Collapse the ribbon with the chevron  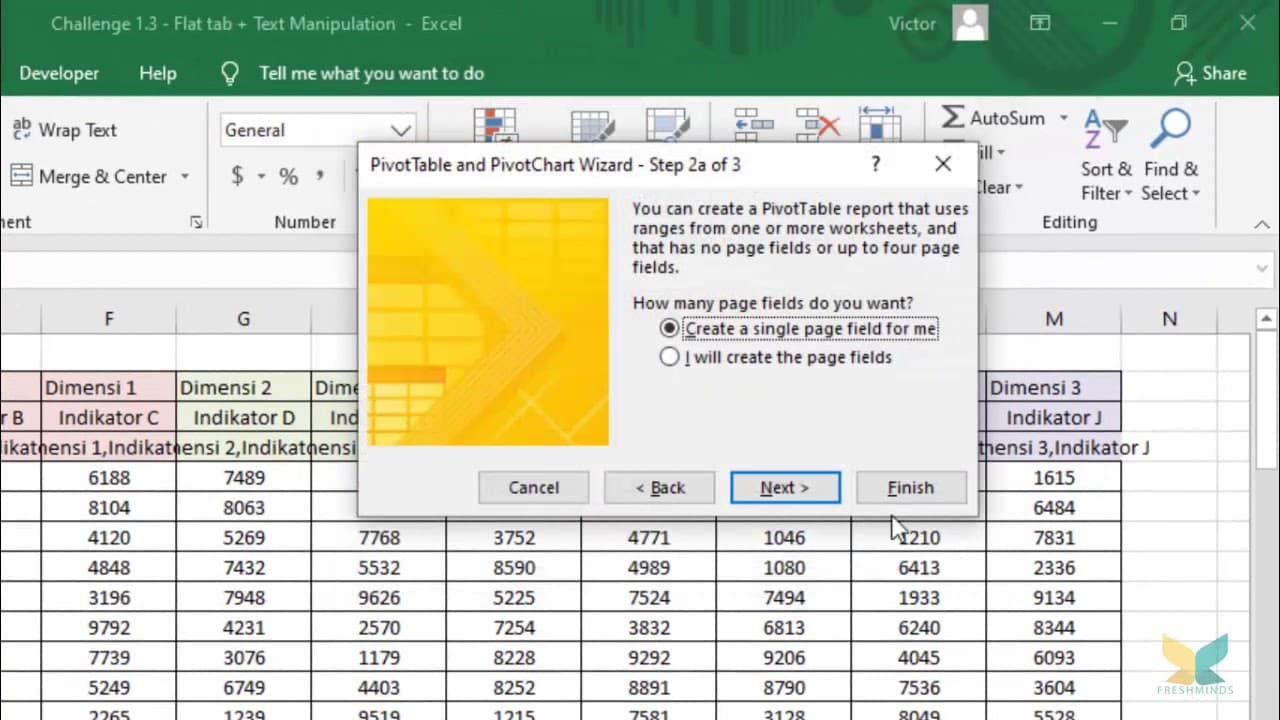click(1262, 225)
